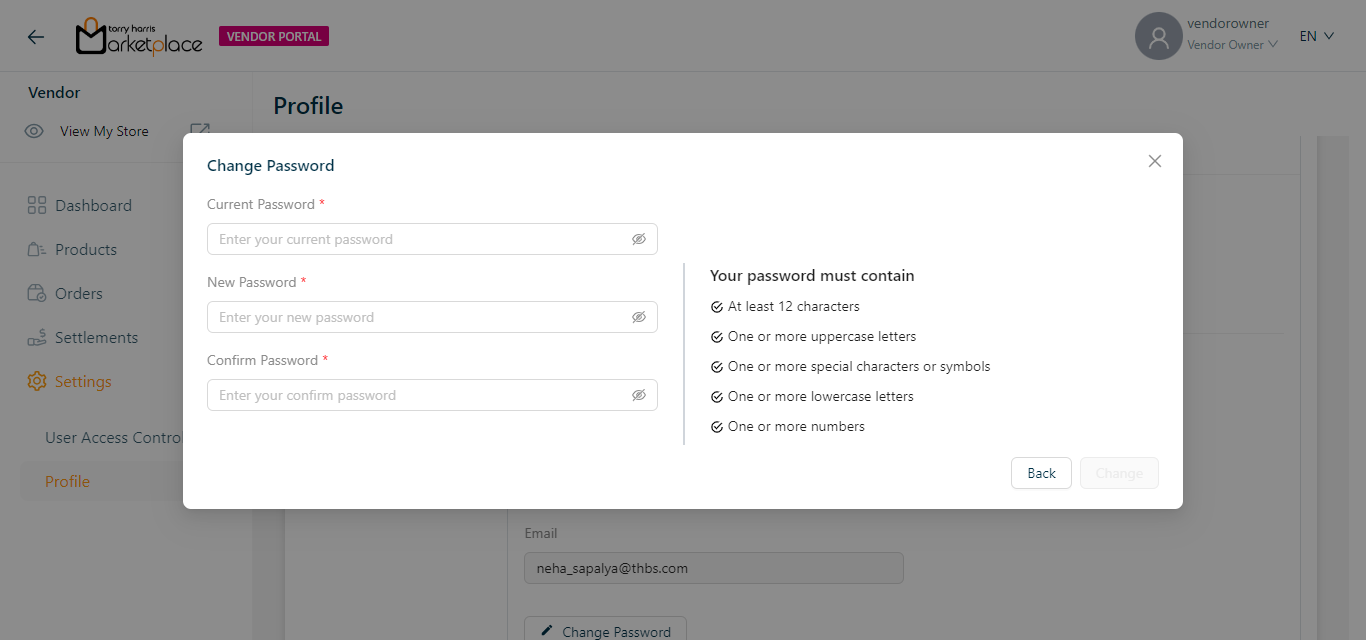Open View My Store external link icon
The image size is (1366, 640).
click(x=200, y=131)
